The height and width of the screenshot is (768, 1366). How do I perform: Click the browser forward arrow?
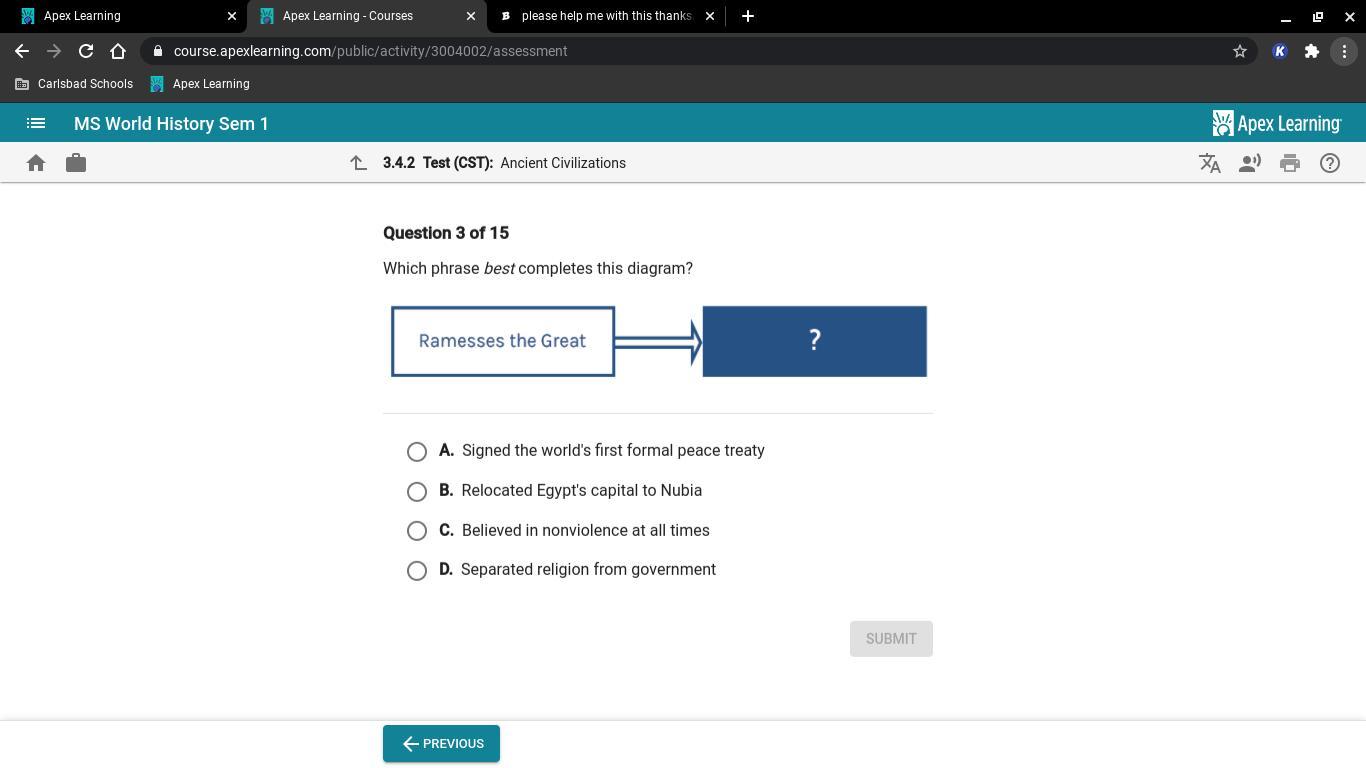point(54,51)
